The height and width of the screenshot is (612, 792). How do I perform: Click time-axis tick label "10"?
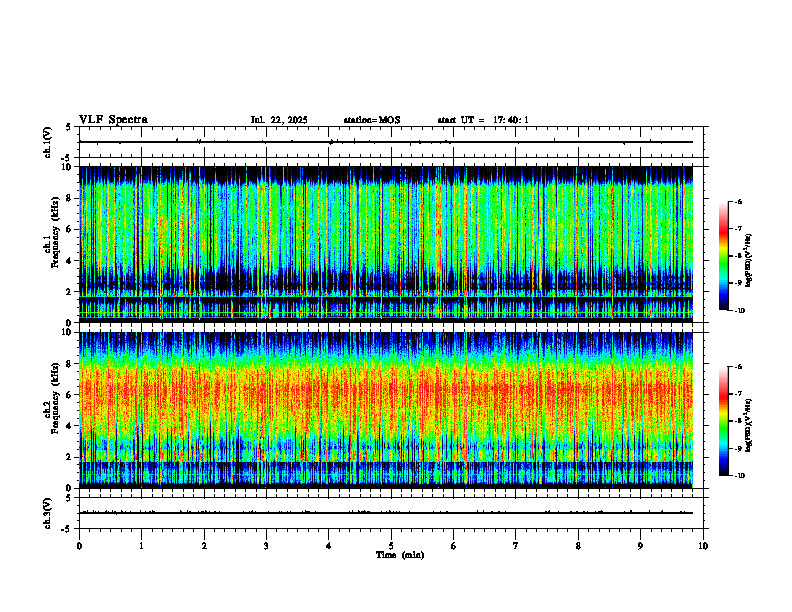pos(703,546)
